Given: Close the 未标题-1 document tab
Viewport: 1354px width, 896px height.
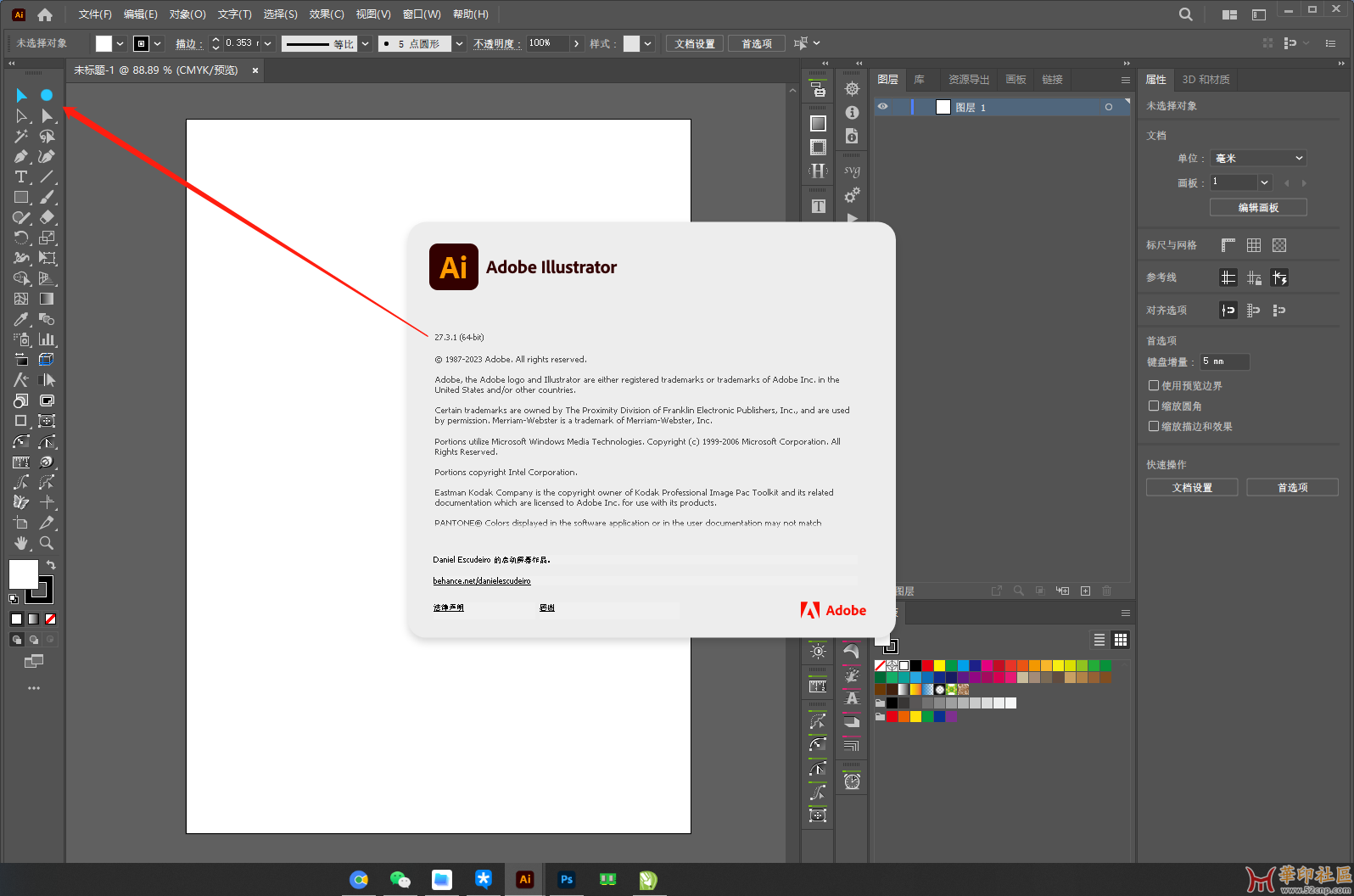Looking at the screenshot, I should click(255, 70).
